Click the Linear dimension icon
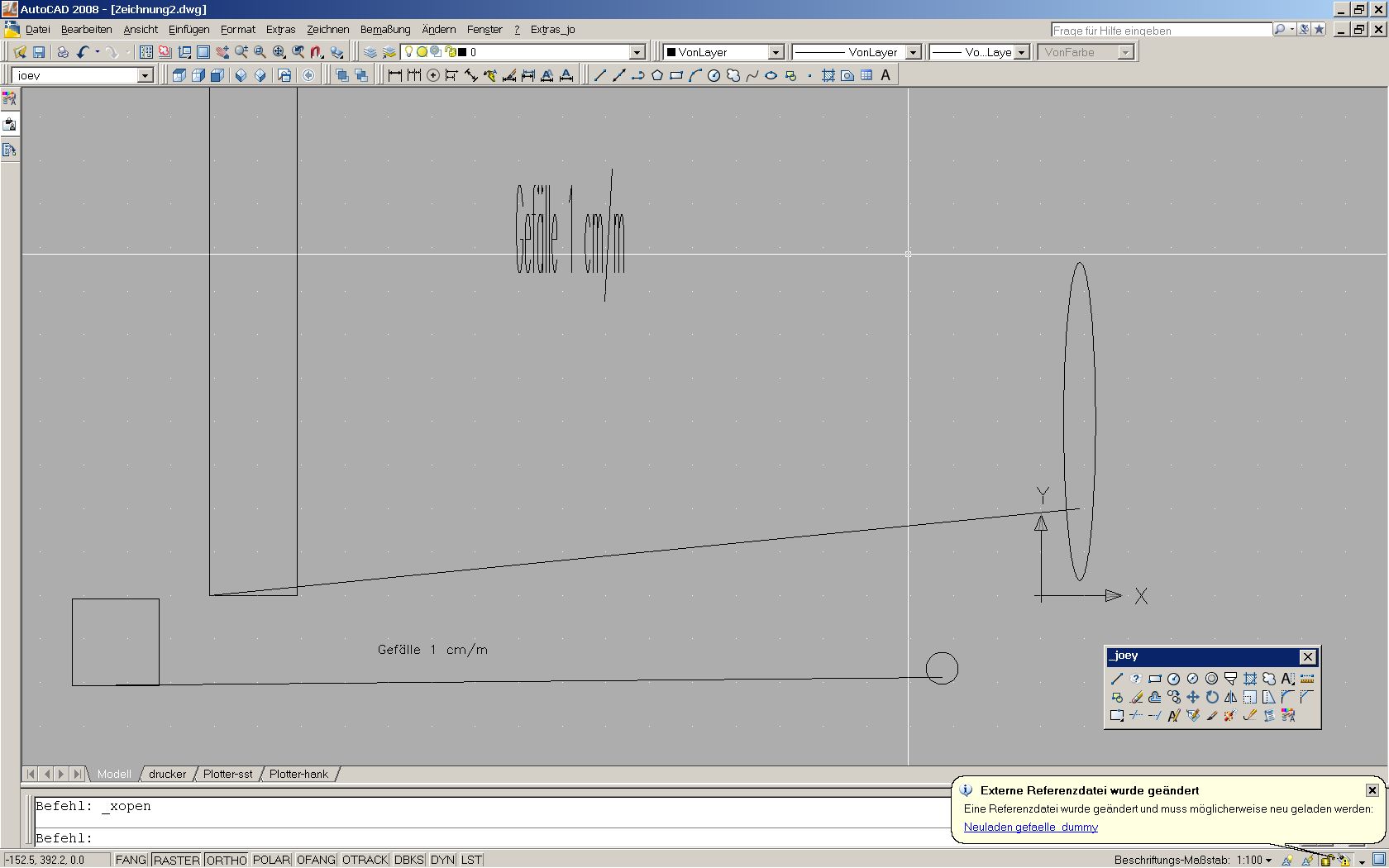Viewport: 1389px width, 868px height. 395,75
